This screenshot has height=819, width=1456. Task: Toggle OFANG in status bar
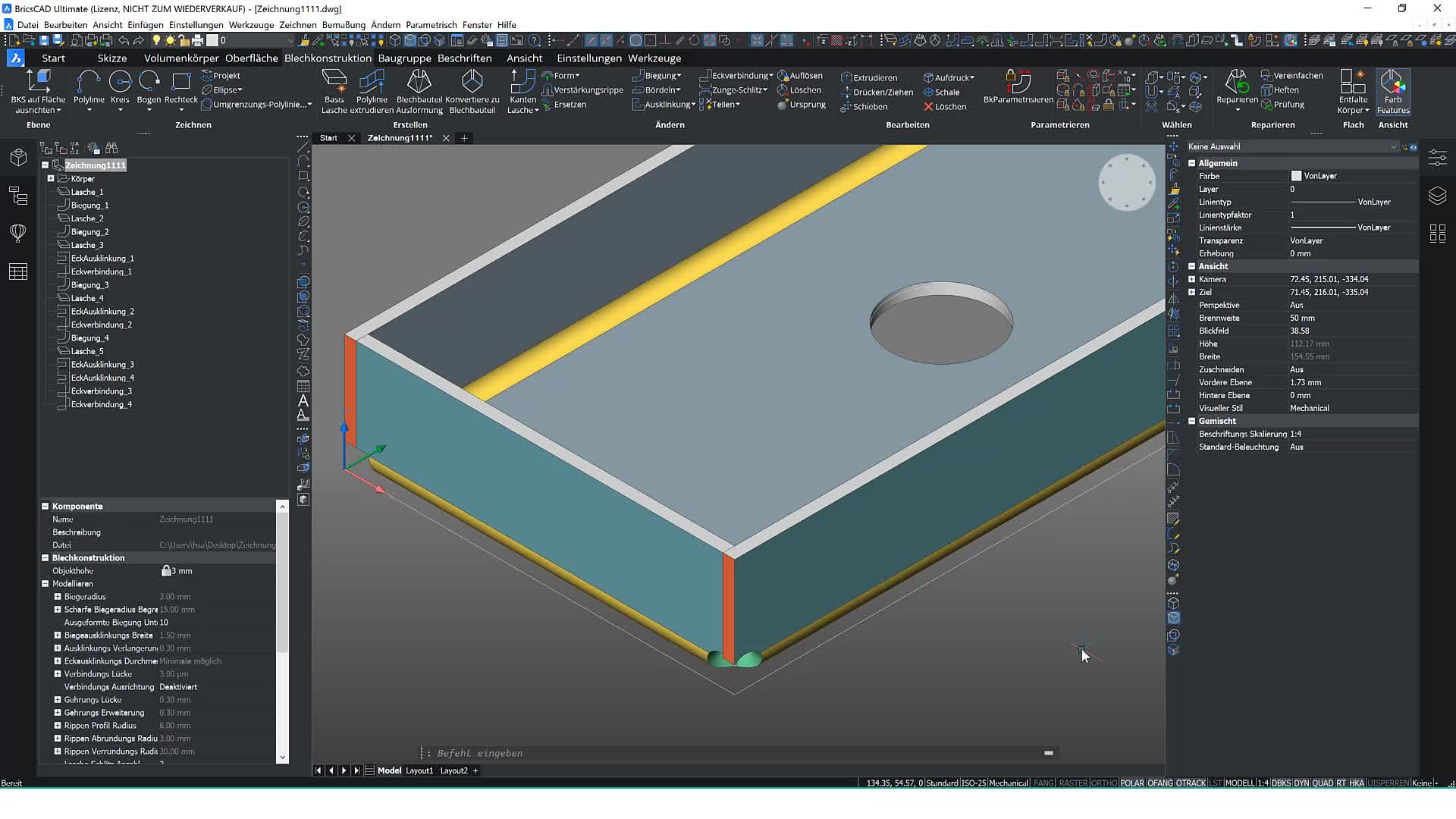click(1160, 783)
